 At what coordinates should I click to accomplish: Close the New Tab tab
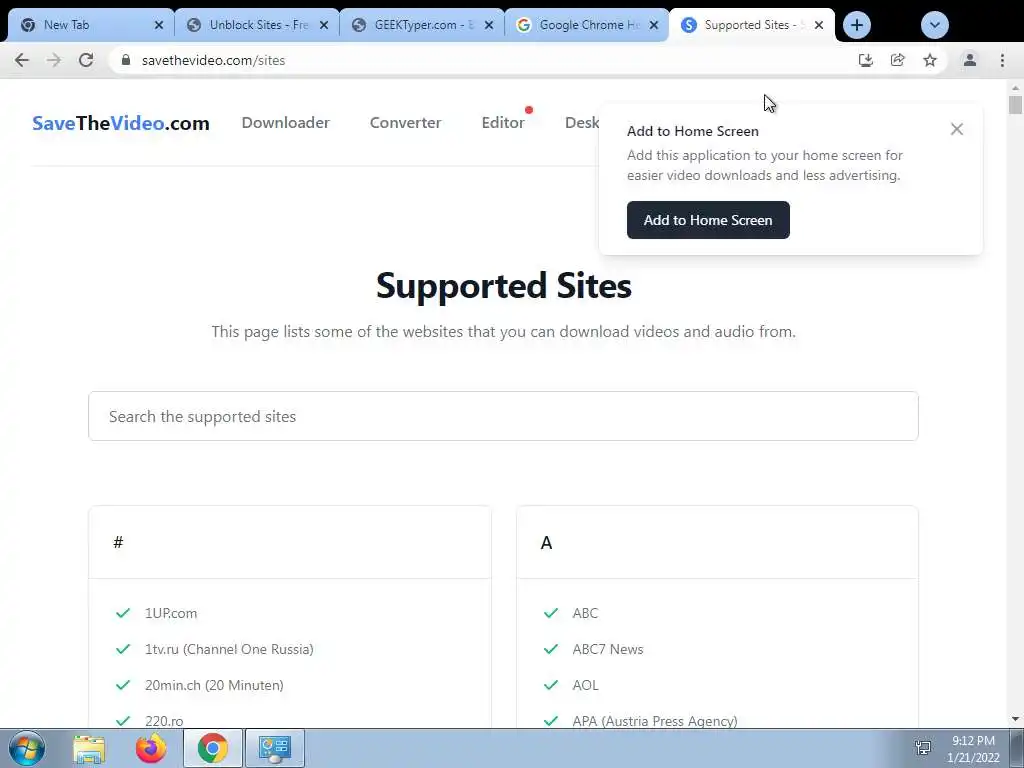pyautogui.click(x=159, y=25)
